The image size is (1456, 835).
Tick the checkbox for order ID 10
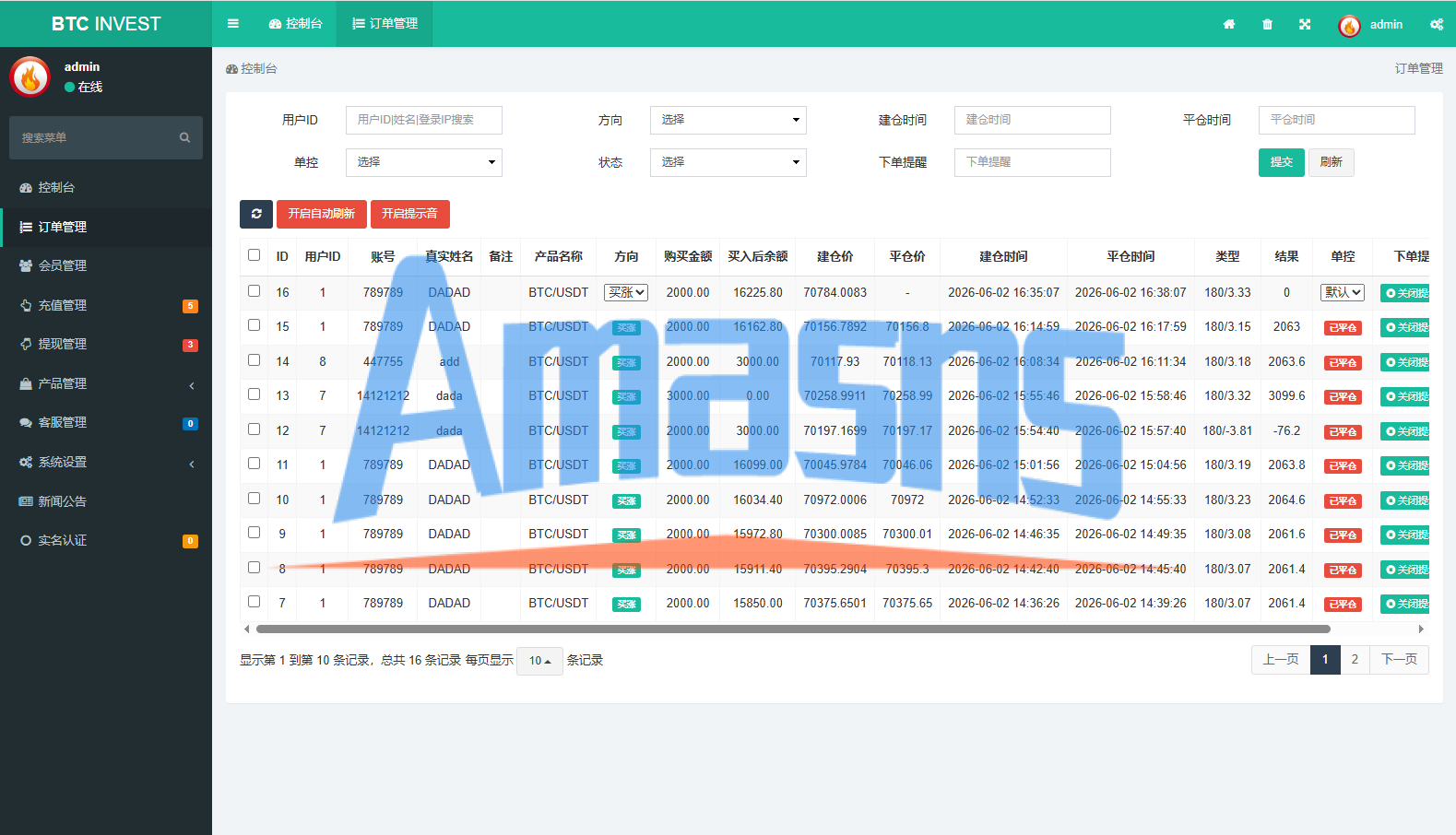255,499
